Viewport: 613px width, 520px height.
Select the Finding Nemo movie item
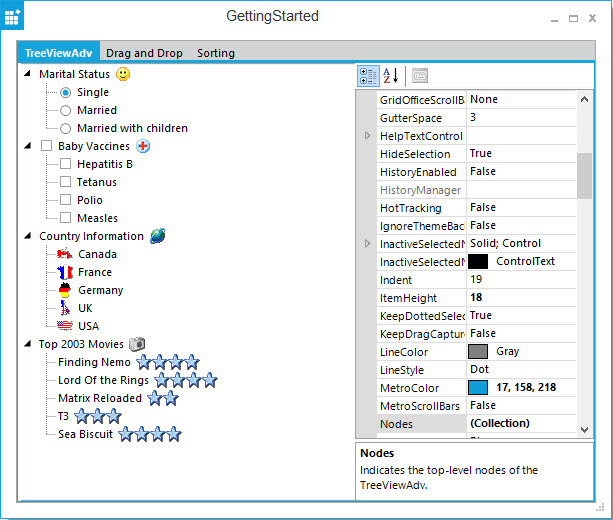click(x=94, y=362)
